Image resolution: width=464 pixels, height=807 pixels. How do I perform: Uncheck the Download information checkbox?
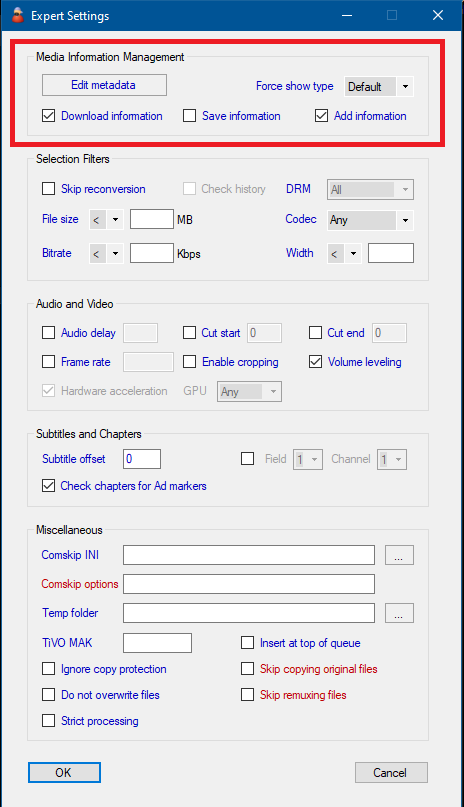pos(48,116)
